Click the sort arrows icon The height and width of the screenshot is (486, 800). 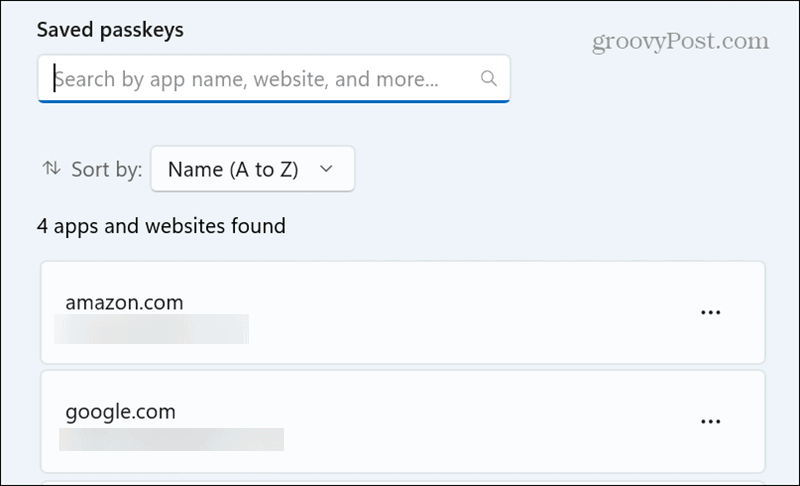pyautogui.click(x=51, y=169)
